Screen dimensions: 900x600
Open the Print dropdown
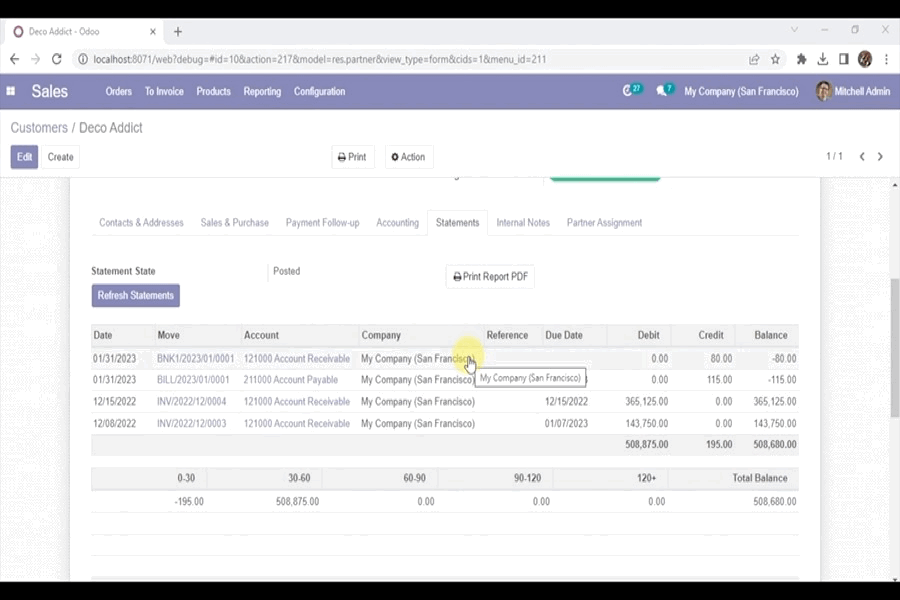tap(352, 157)
